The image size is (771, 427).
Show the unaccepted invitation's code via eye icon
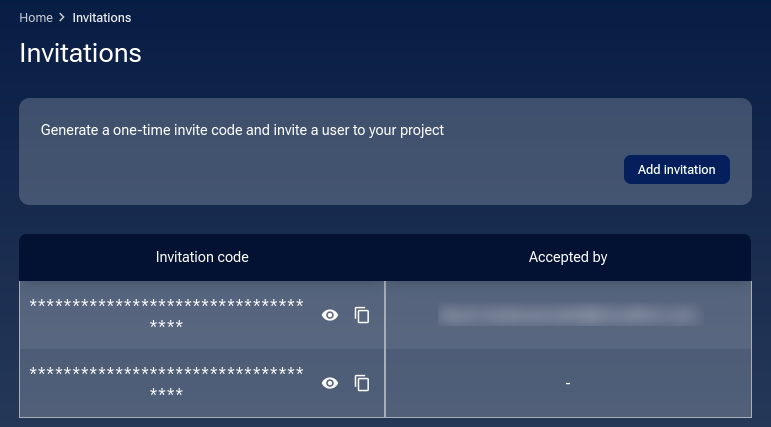tap(330, 383)
